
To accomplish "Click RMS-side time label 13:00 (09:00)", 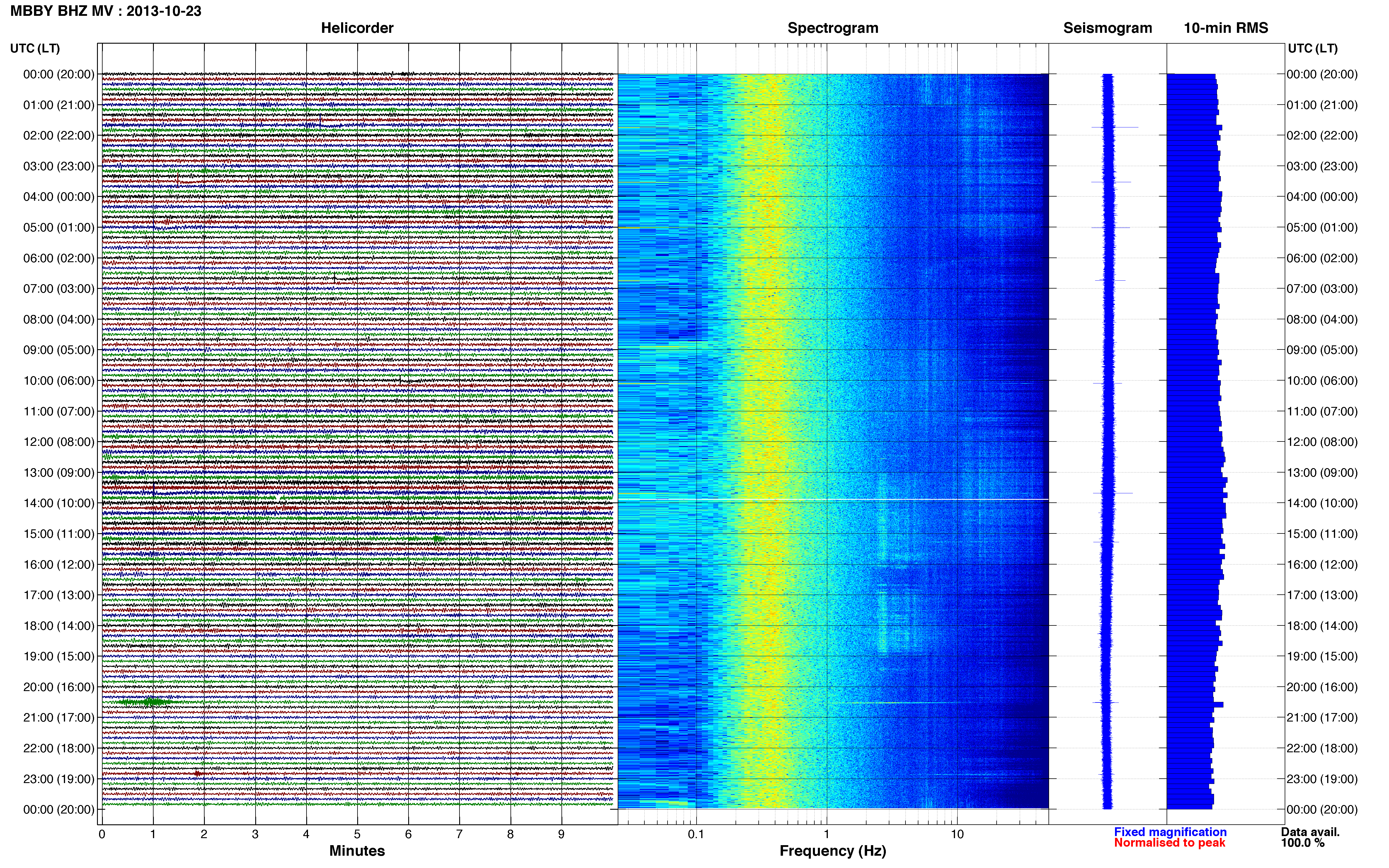I will tap(1322, 473).
